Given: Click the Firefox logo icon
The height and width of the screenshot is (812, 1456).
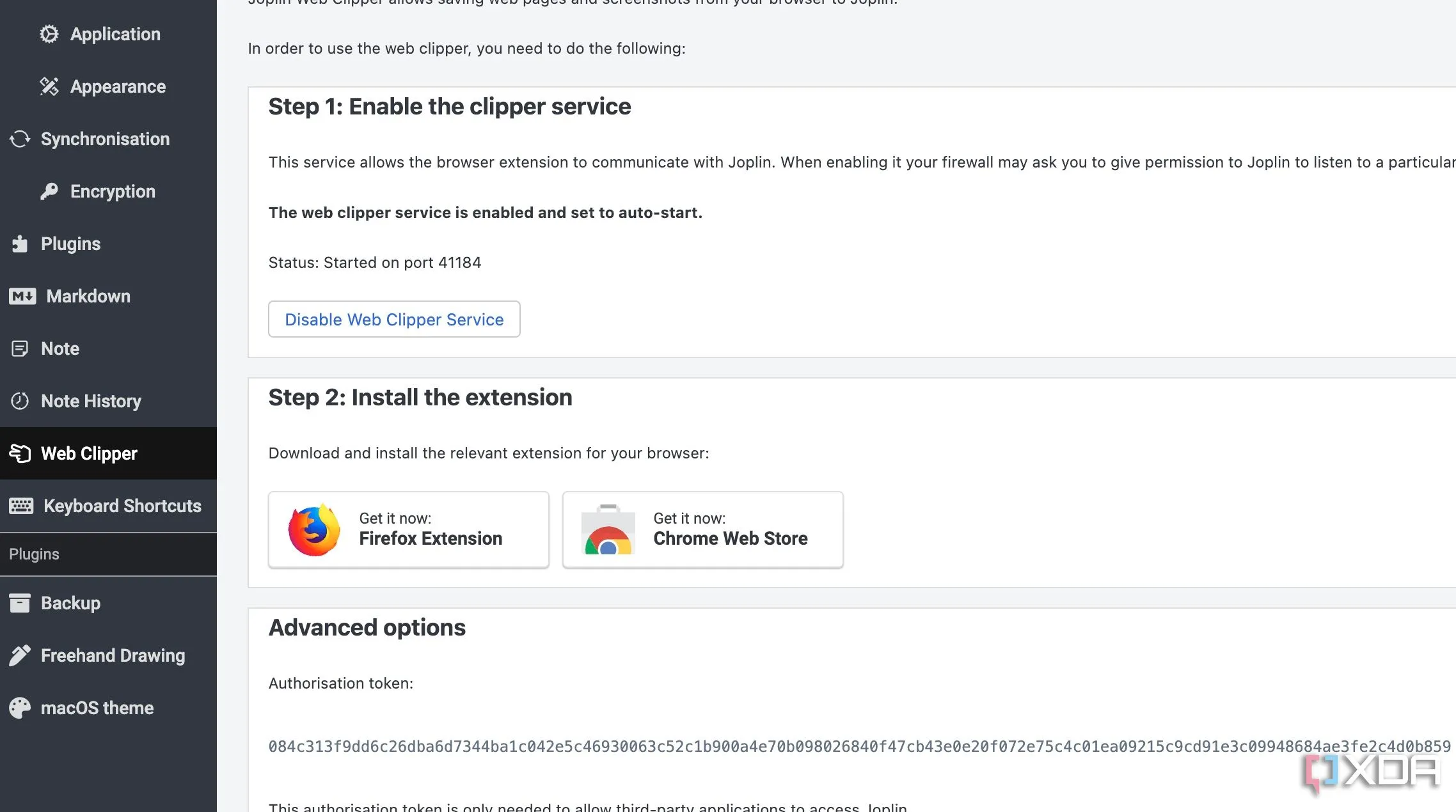Looking at the screenshot, I should coord(314,529).
